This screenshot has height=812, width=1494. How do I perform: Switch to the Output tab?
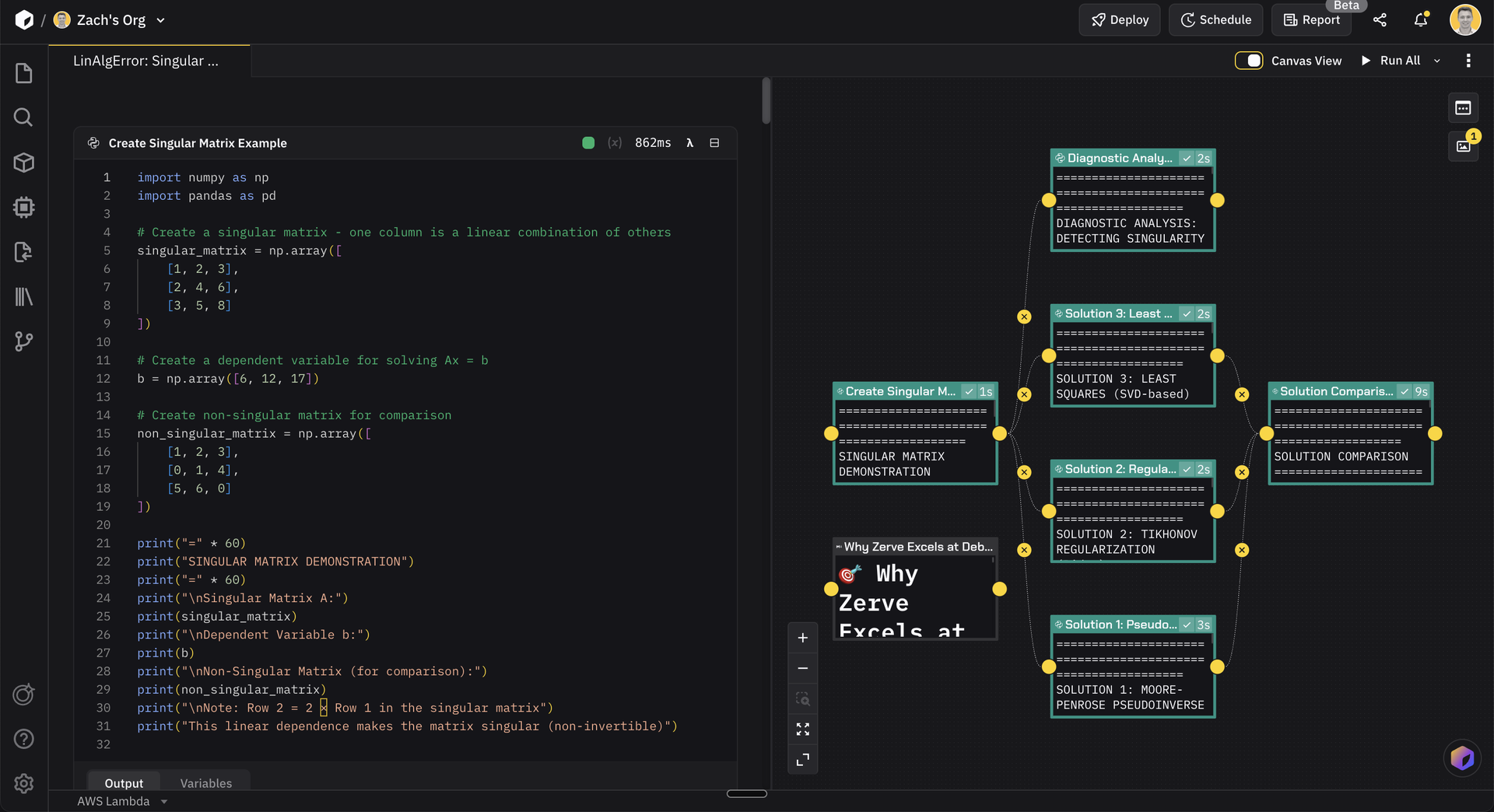[124, 782]
